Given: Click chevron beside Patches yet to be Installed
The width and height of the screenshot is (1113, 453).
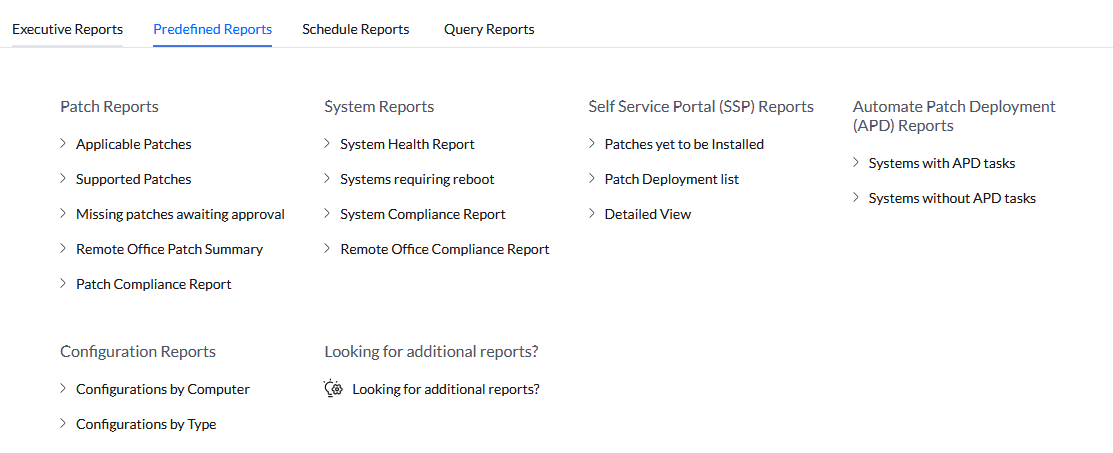Looking at the screenshot, I should click(x=592, y=143).
